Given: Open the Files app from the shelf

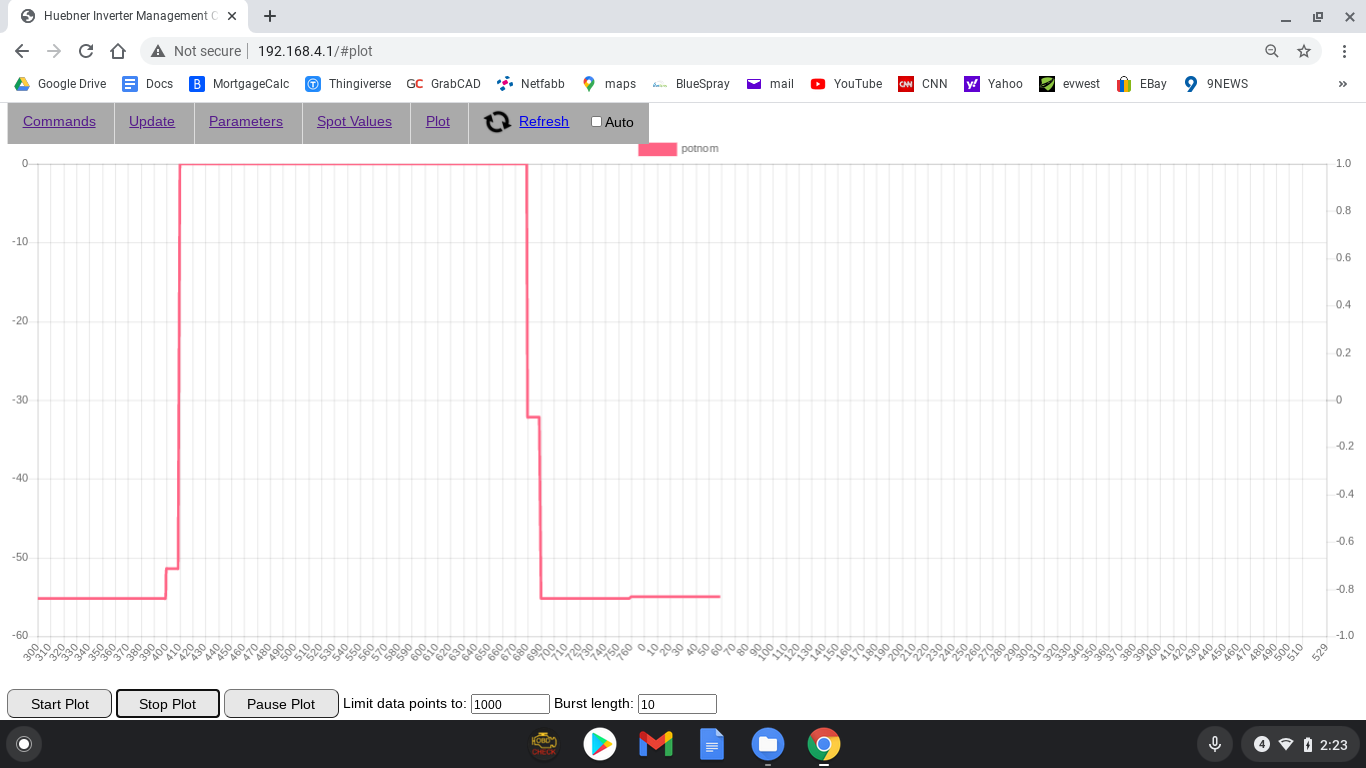Looking at the screenshot, I should 768,744.
